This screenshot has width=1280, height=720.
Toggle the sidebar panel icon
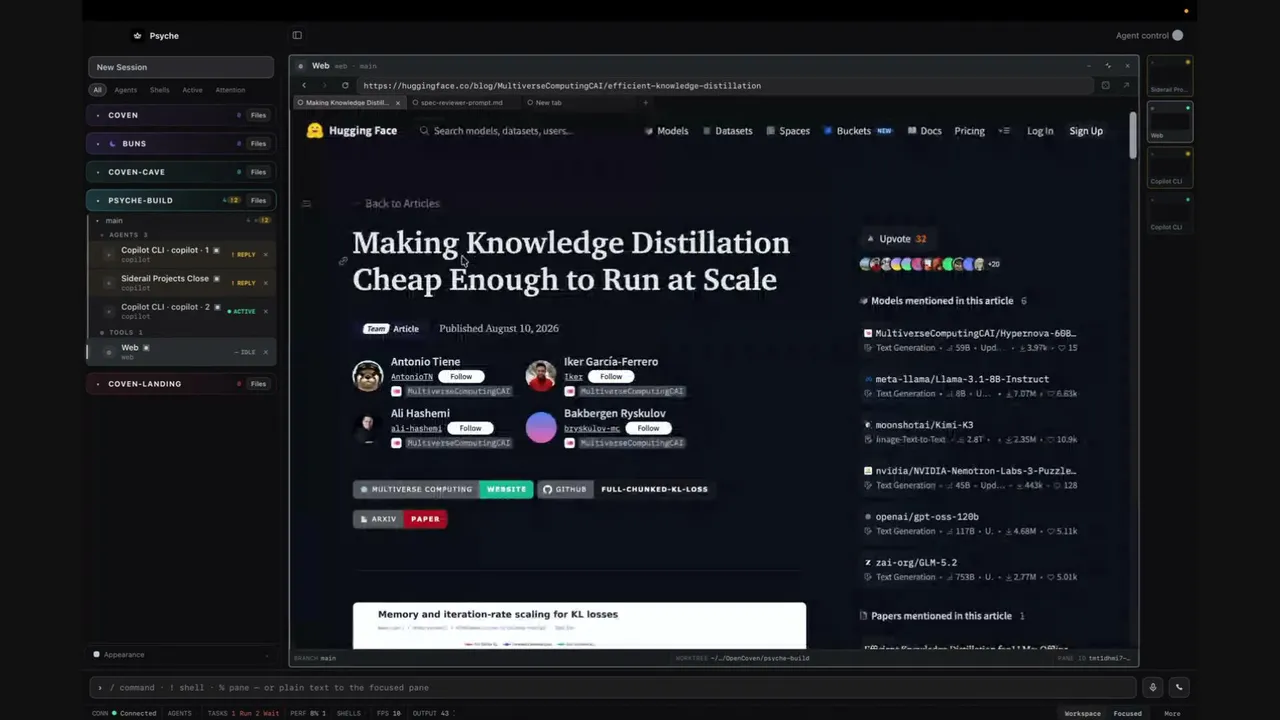pyautogui.click(x=297, y=36)
